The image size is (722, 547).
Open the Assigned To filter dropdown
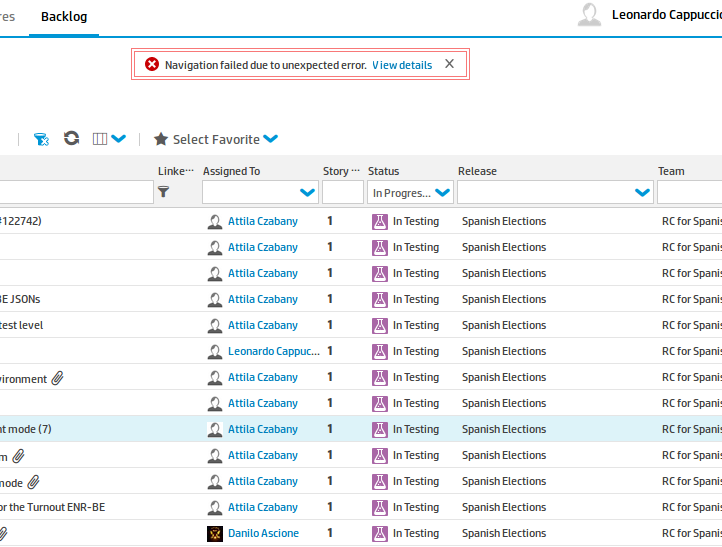click(307, 192)
